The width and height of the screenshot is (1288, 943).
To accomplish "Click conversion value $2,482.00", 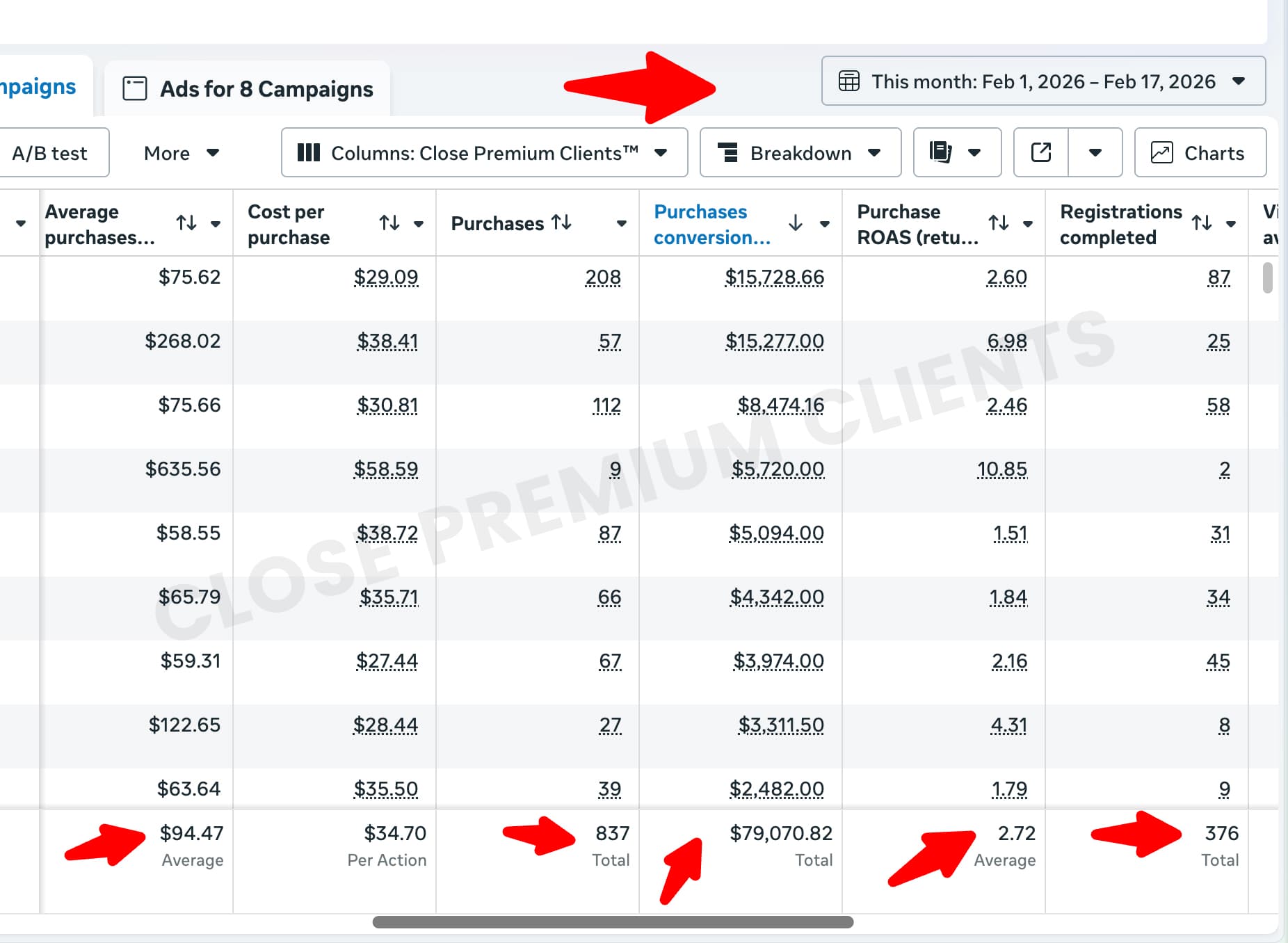I will tap(776, 789).
